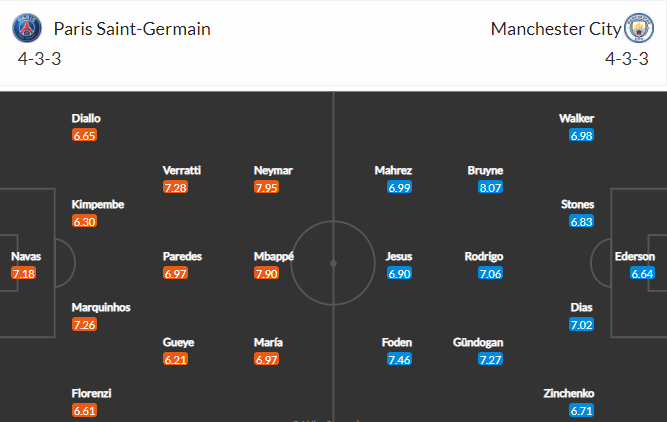The image size is (667, 422).
Task: Click player name Kimpembe
Action: [98, 205]
